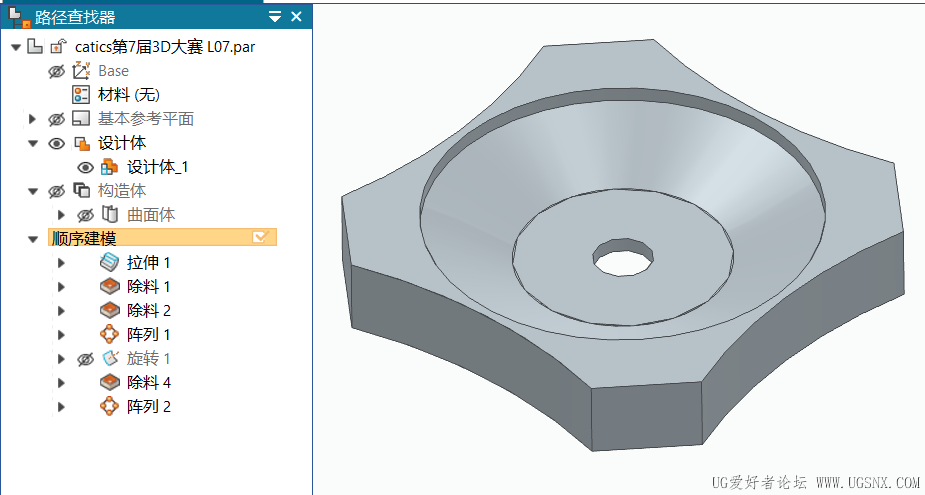Click the 基本参考平面 reference plane icon
This screenshot has width=925, height=495.
(81, 119)
